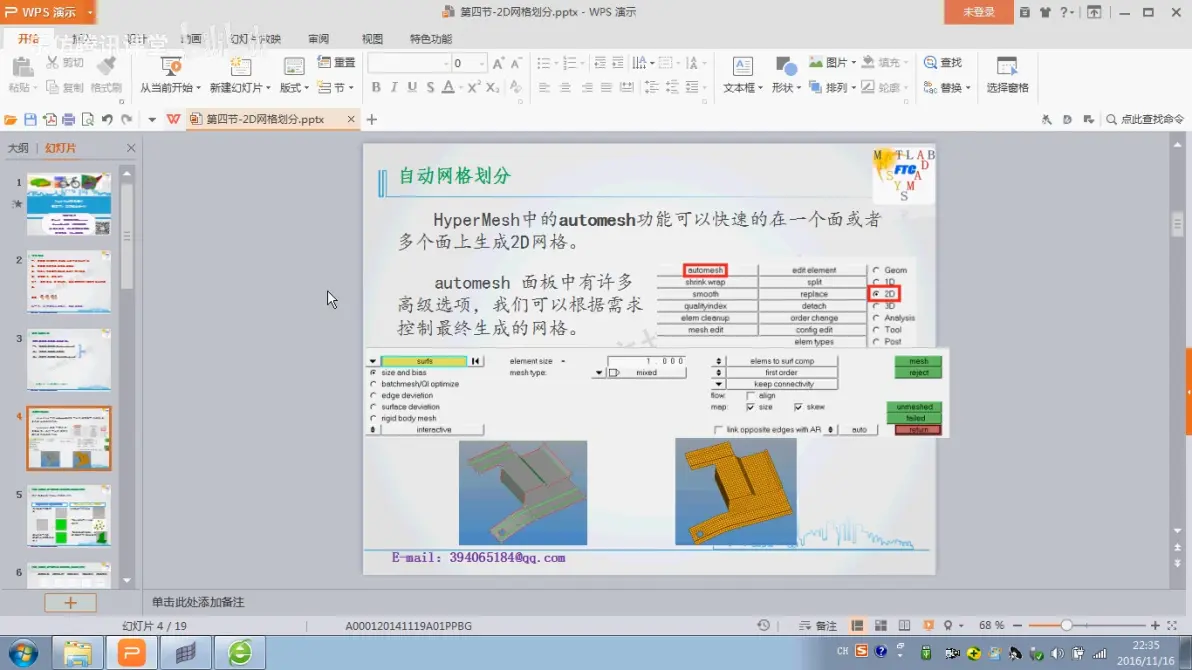The height and width of the screenshot is (670, 1192).
Task: Click the Paste clipboard icon
Action: 22,68
